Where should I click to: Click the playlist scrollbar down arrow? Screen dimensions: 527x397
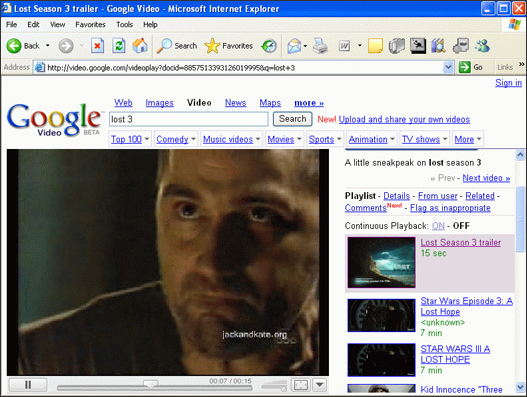520,387
